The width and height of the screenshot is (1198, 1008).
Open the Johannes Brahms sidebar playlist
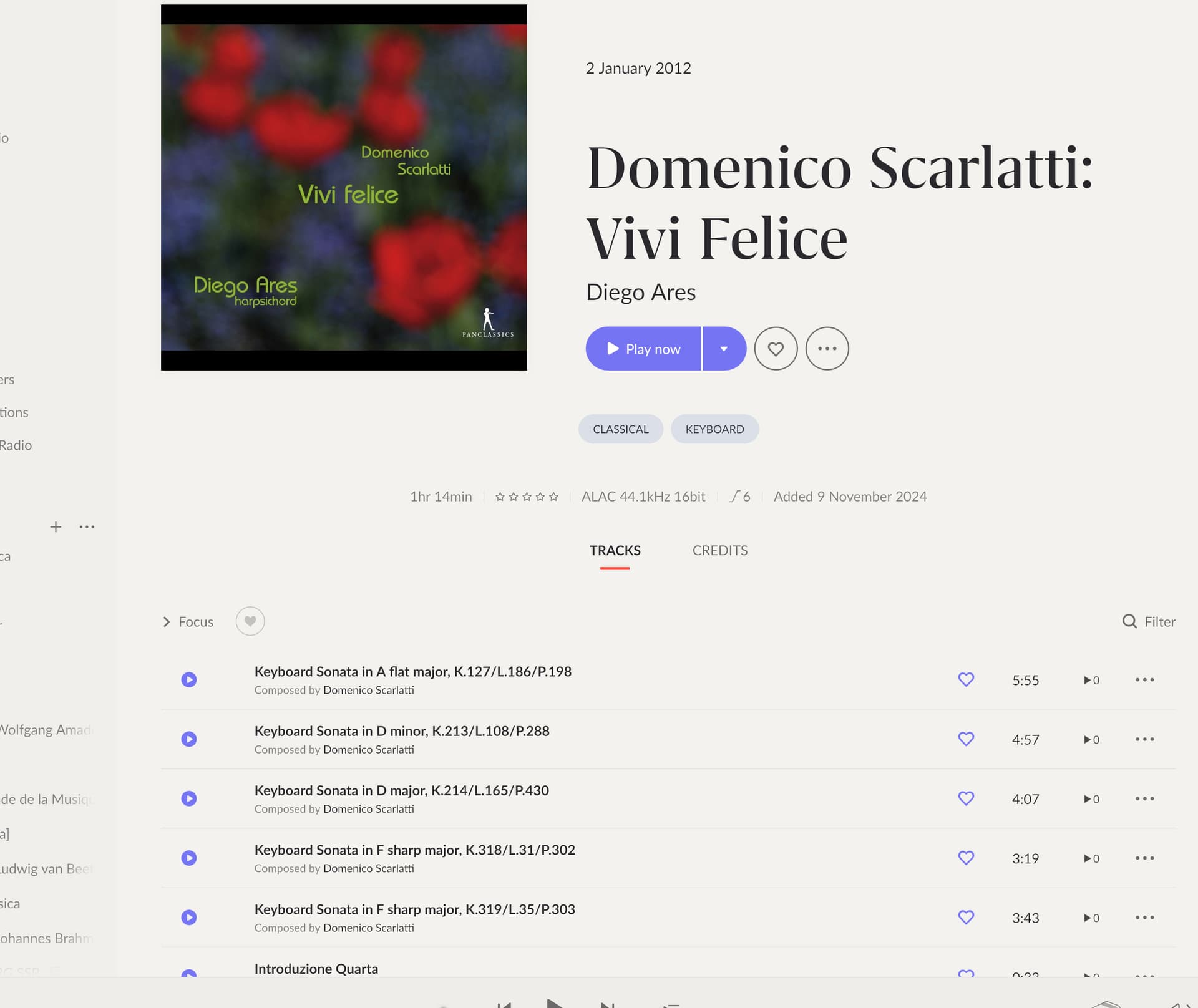46,938
